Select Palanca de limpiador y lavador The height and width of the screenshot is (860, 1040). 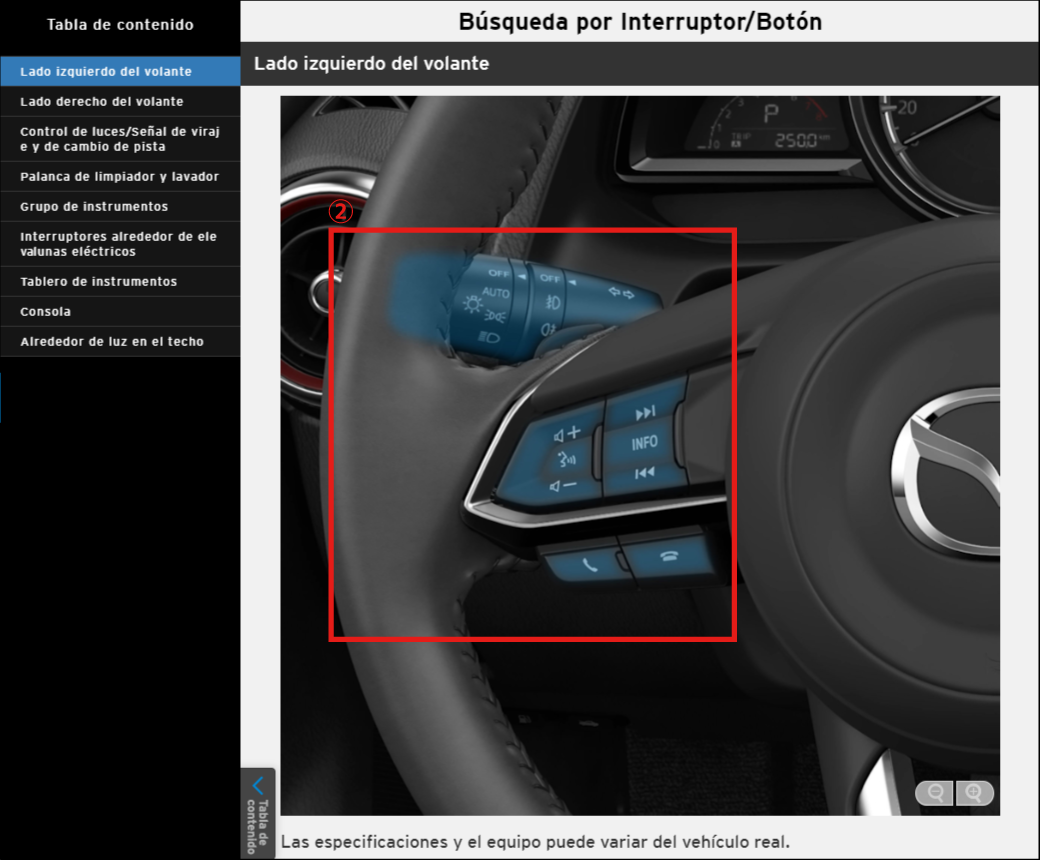tap(119, 176)
